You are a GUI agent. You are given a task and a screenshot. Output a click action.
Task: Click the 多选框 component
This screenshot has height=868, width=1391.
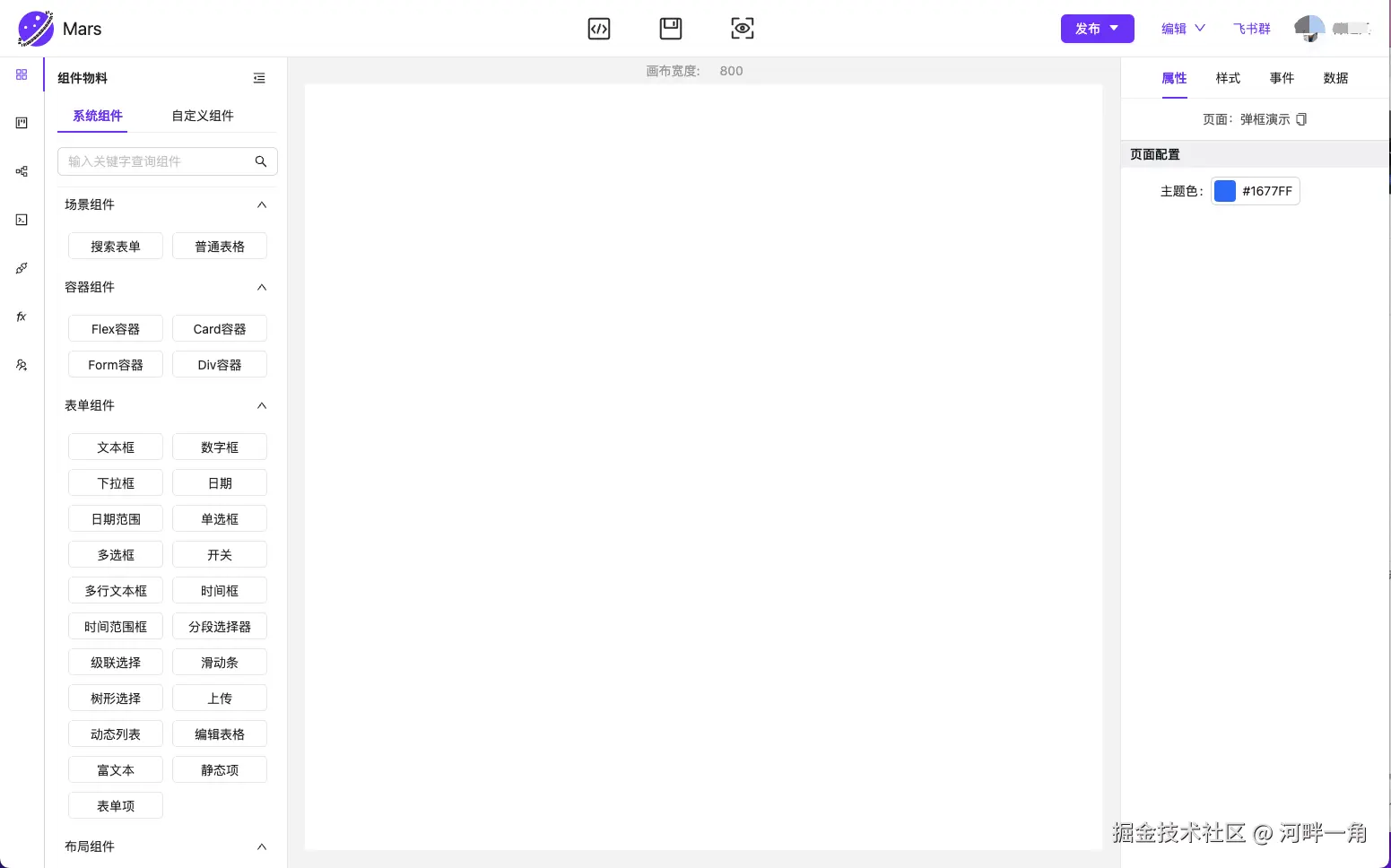coord(116,554)
